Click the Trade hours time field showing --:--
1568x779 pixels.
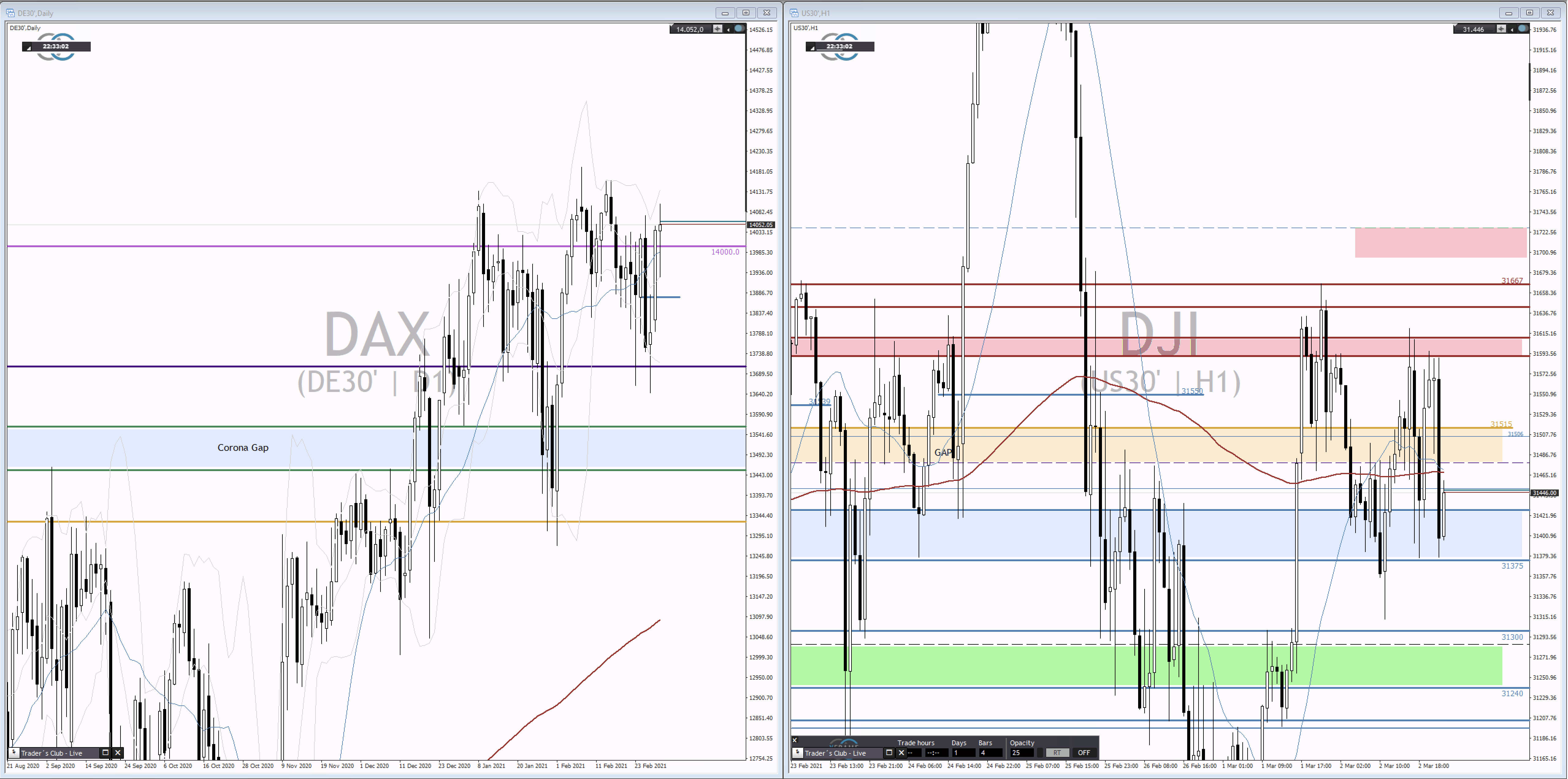tap(937, 753)
